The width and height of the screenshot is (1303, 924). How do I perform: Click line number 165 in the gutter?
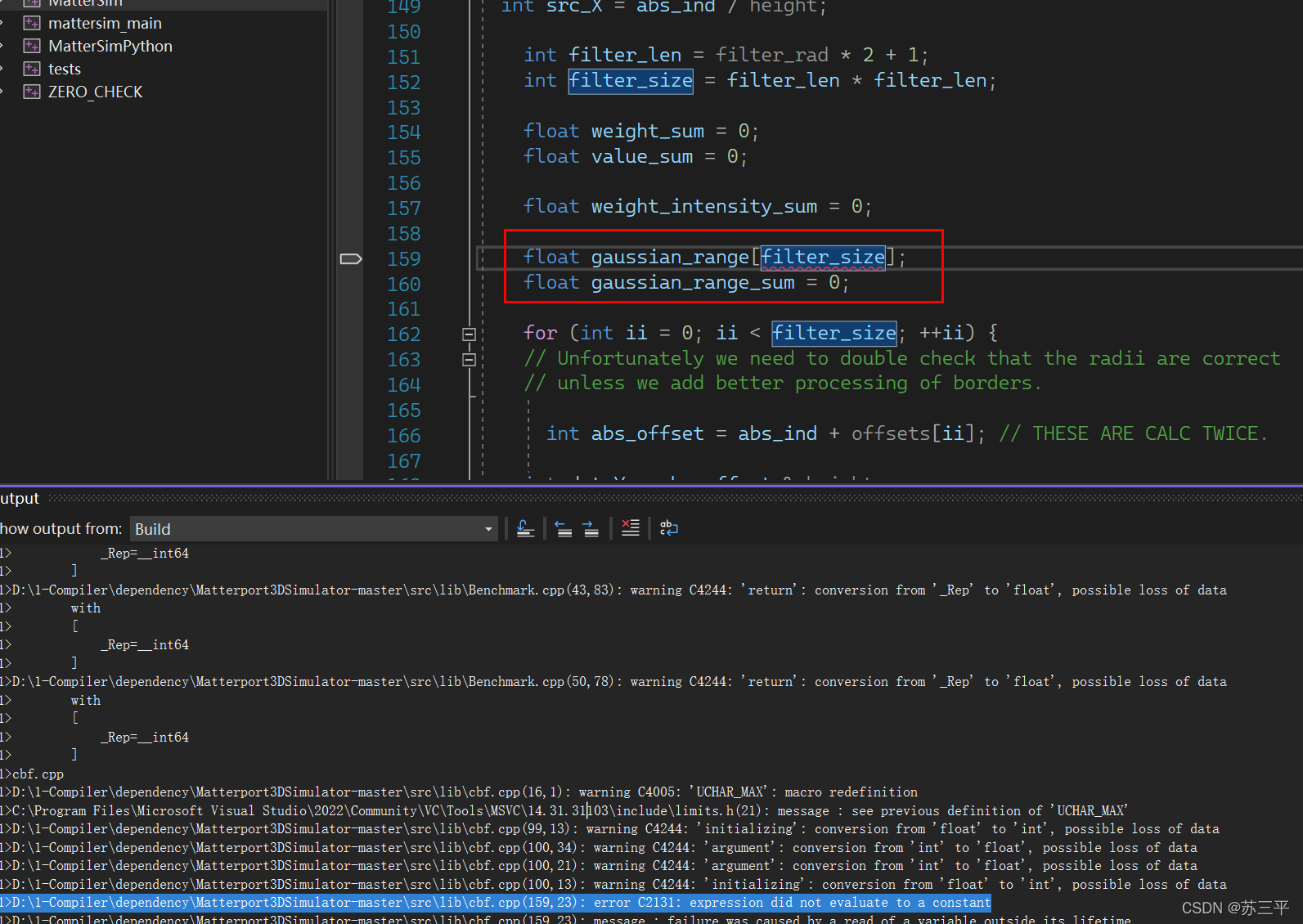404,410
